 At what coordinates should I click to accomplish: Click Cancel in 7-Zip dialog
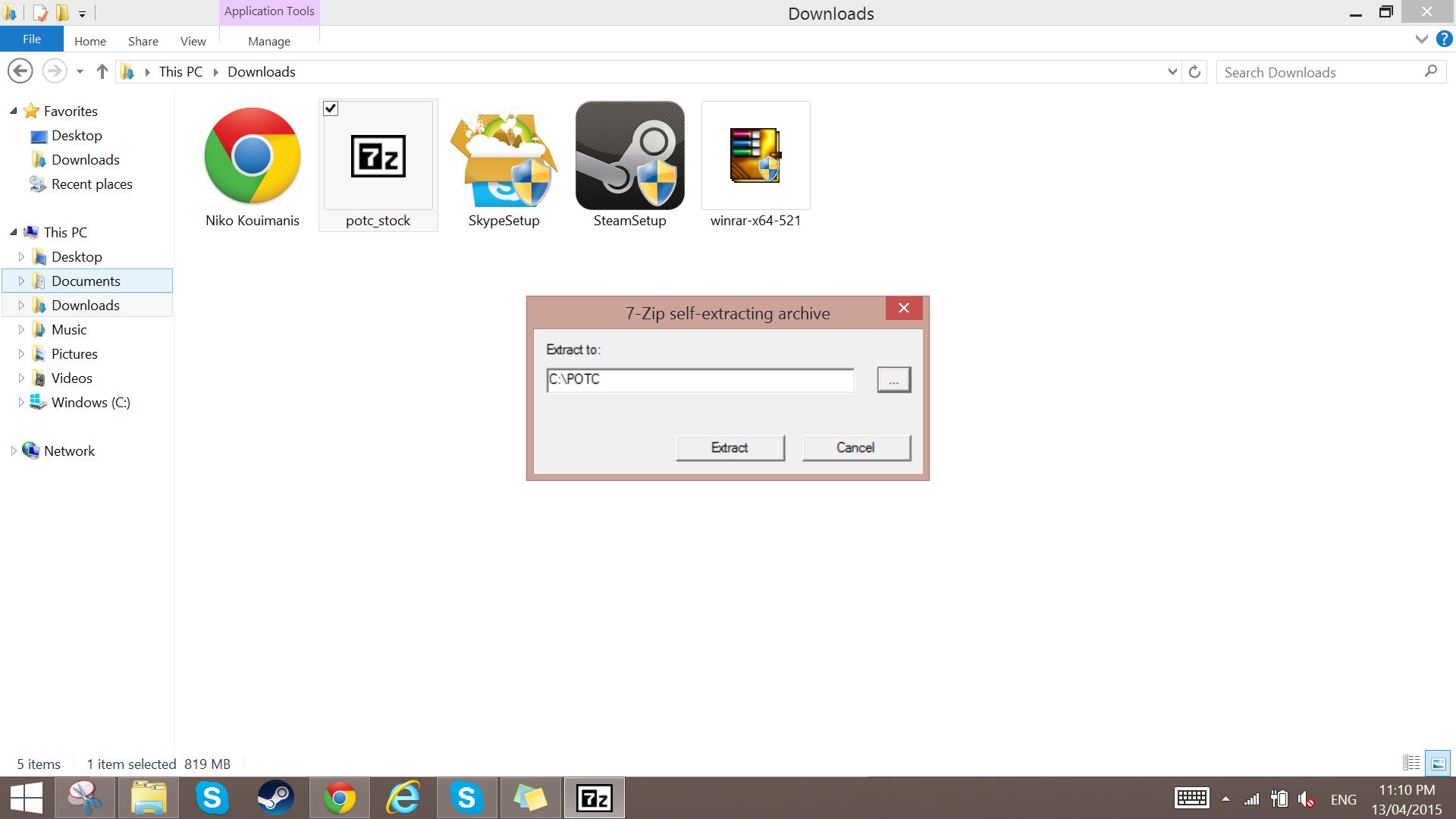(856, 447)
